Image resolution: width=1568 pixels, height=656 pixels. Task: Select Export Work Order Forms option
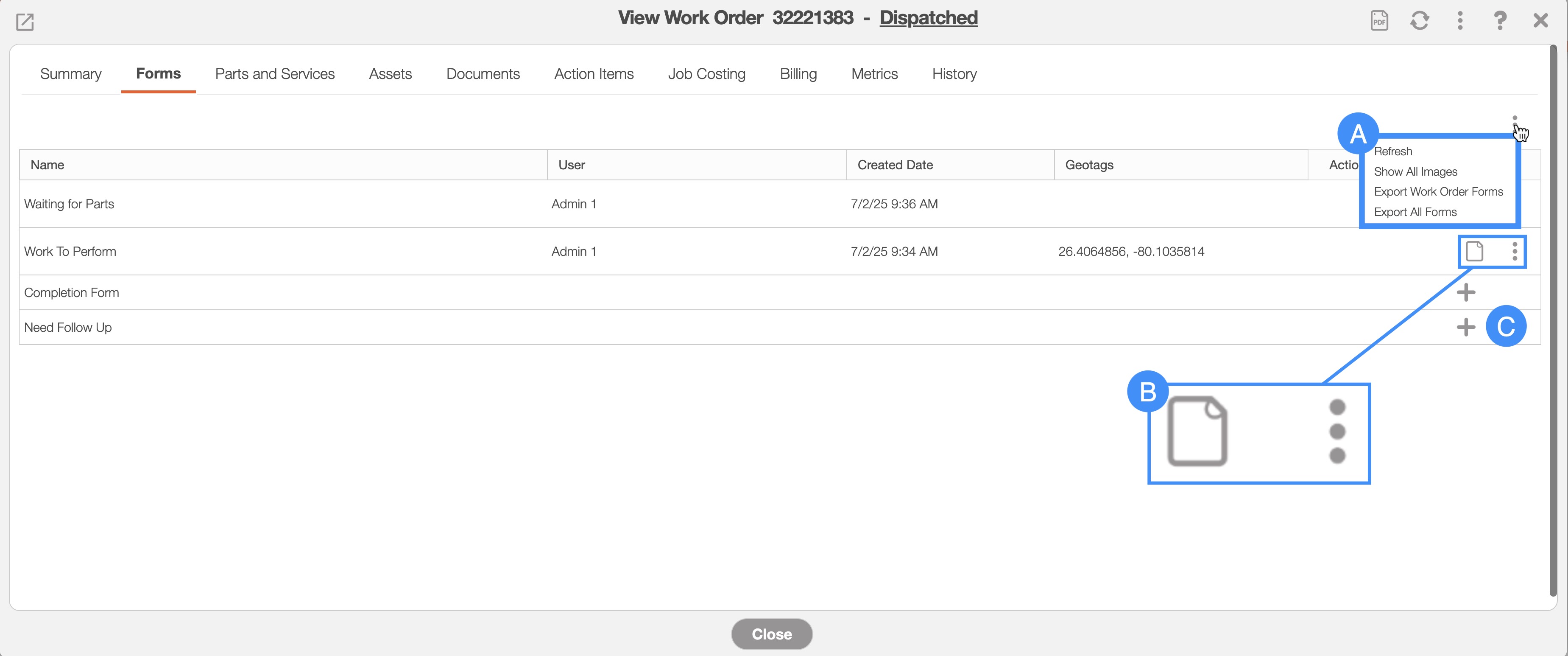[1438, 192]
